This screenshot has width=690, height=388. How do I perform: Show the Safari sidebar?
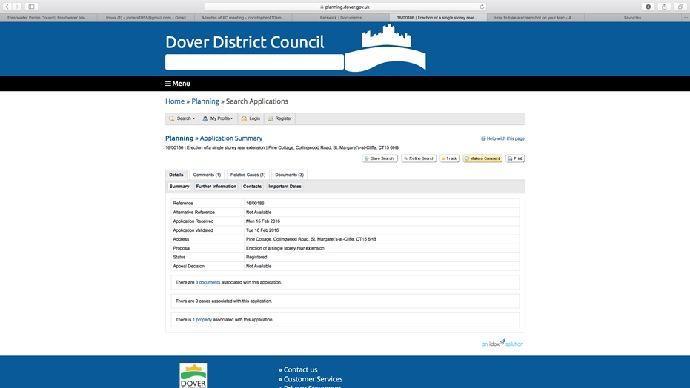pos(31,7)
